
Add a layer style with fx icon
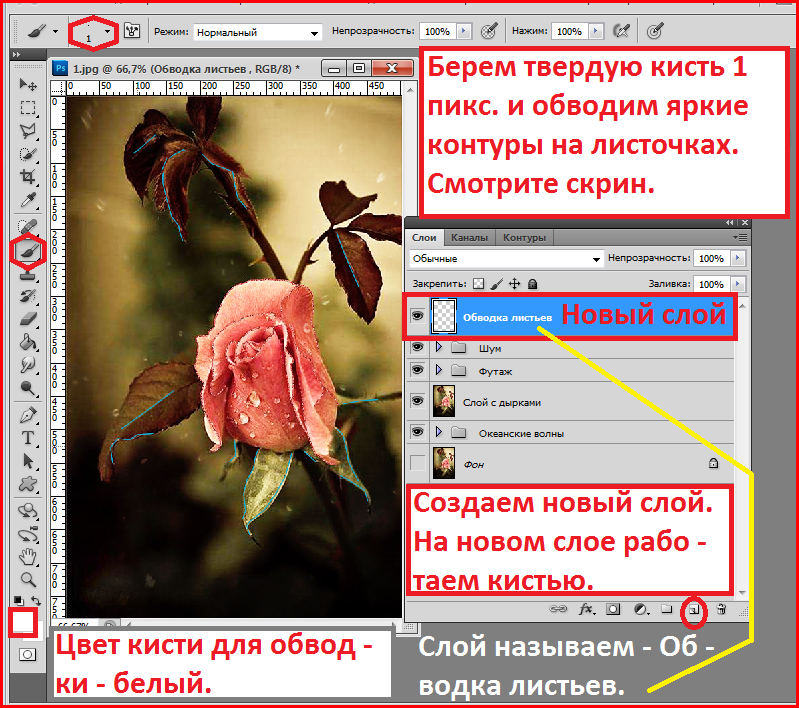[x=586, y=609]
